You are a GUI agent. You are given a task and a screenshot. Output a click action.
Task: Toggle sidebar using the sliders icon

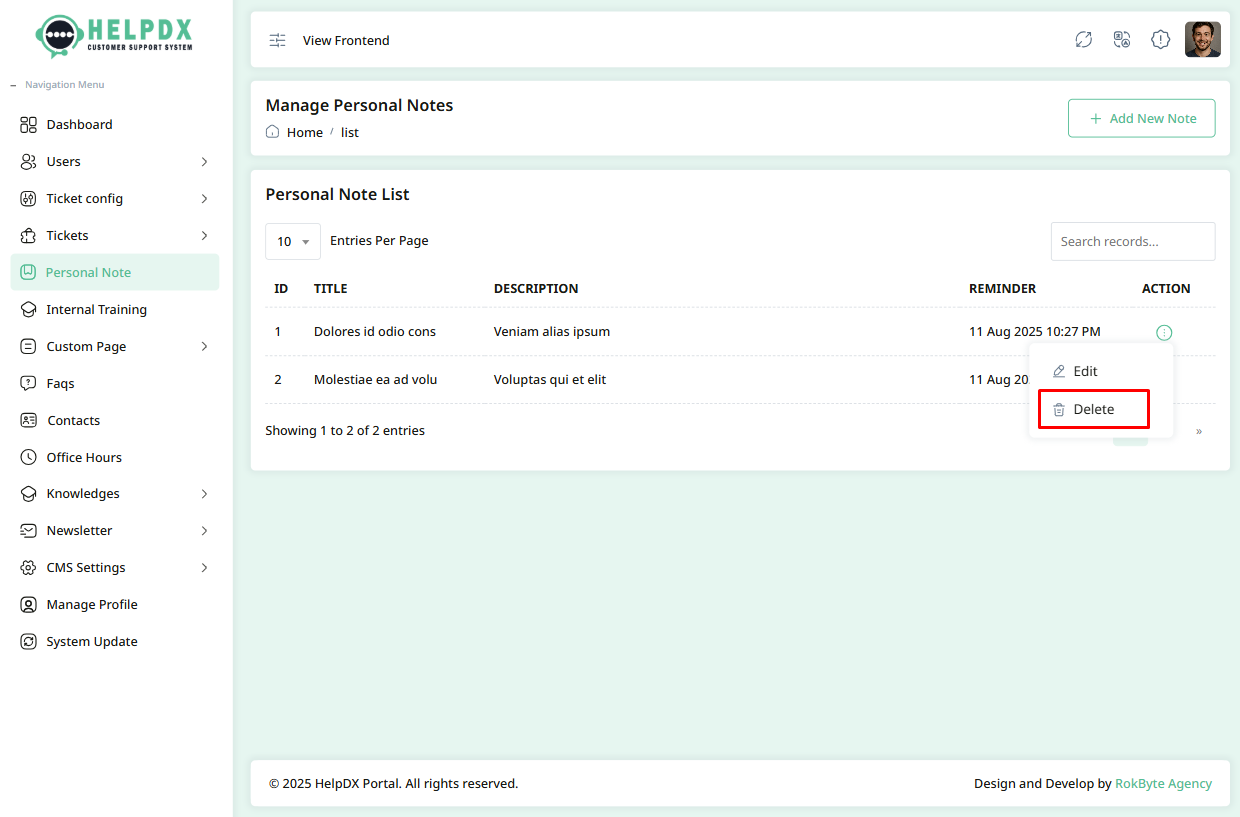(277, 41)
